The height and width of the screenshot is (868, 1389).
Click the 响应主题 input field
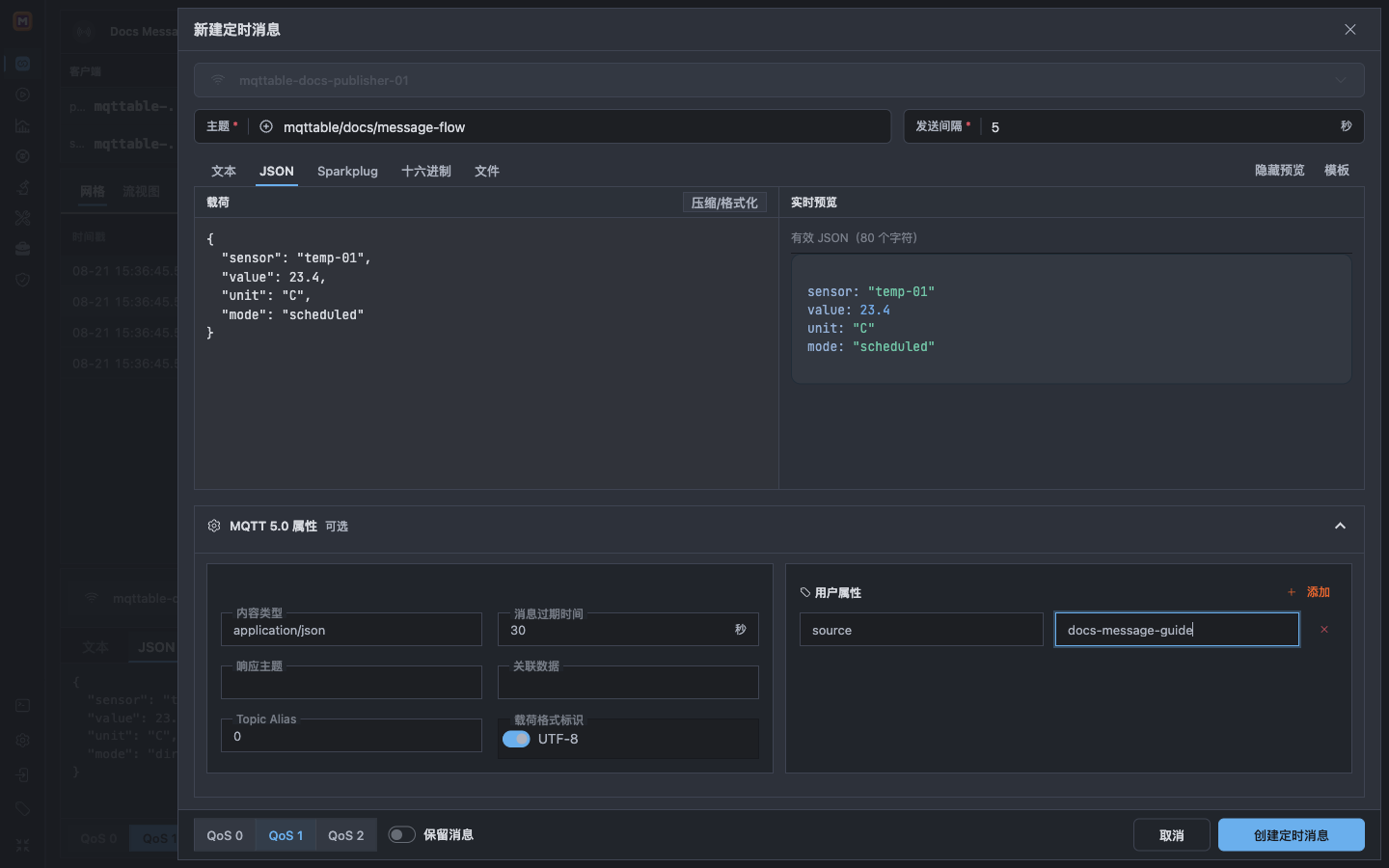pos(351,683)
